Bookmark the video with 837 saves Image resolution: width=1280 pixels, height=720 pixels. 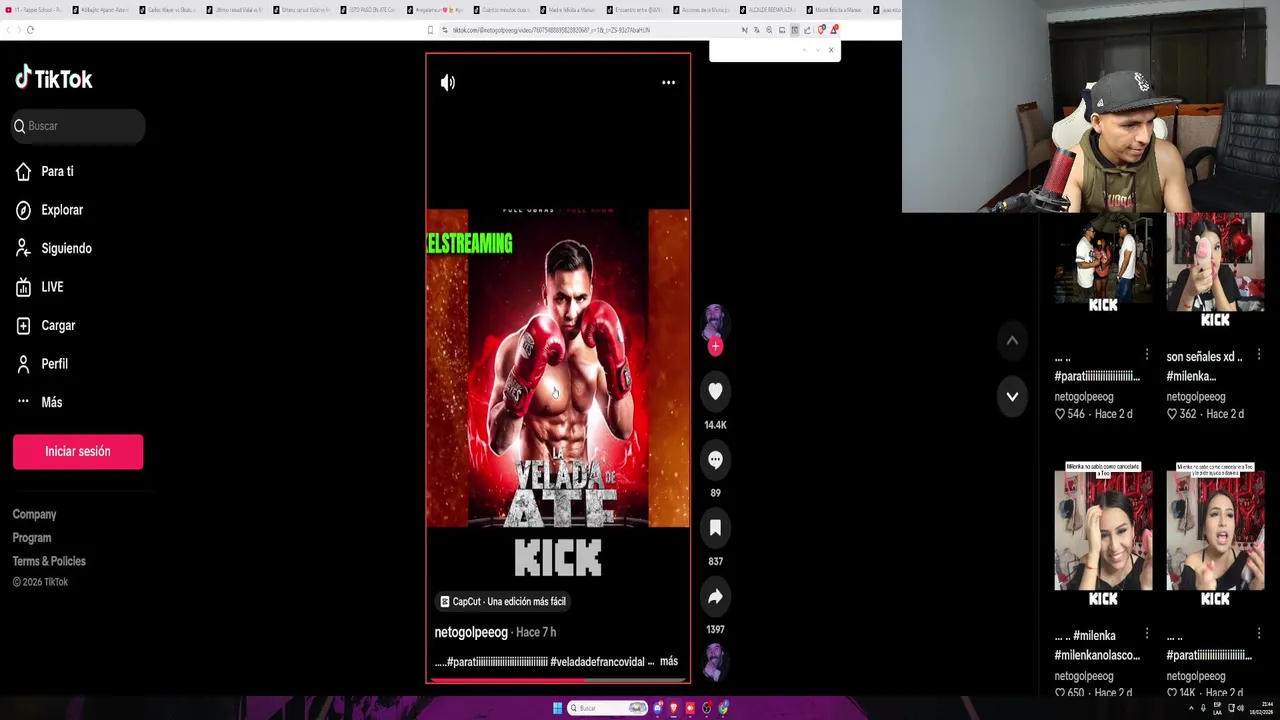click(715, 528)
